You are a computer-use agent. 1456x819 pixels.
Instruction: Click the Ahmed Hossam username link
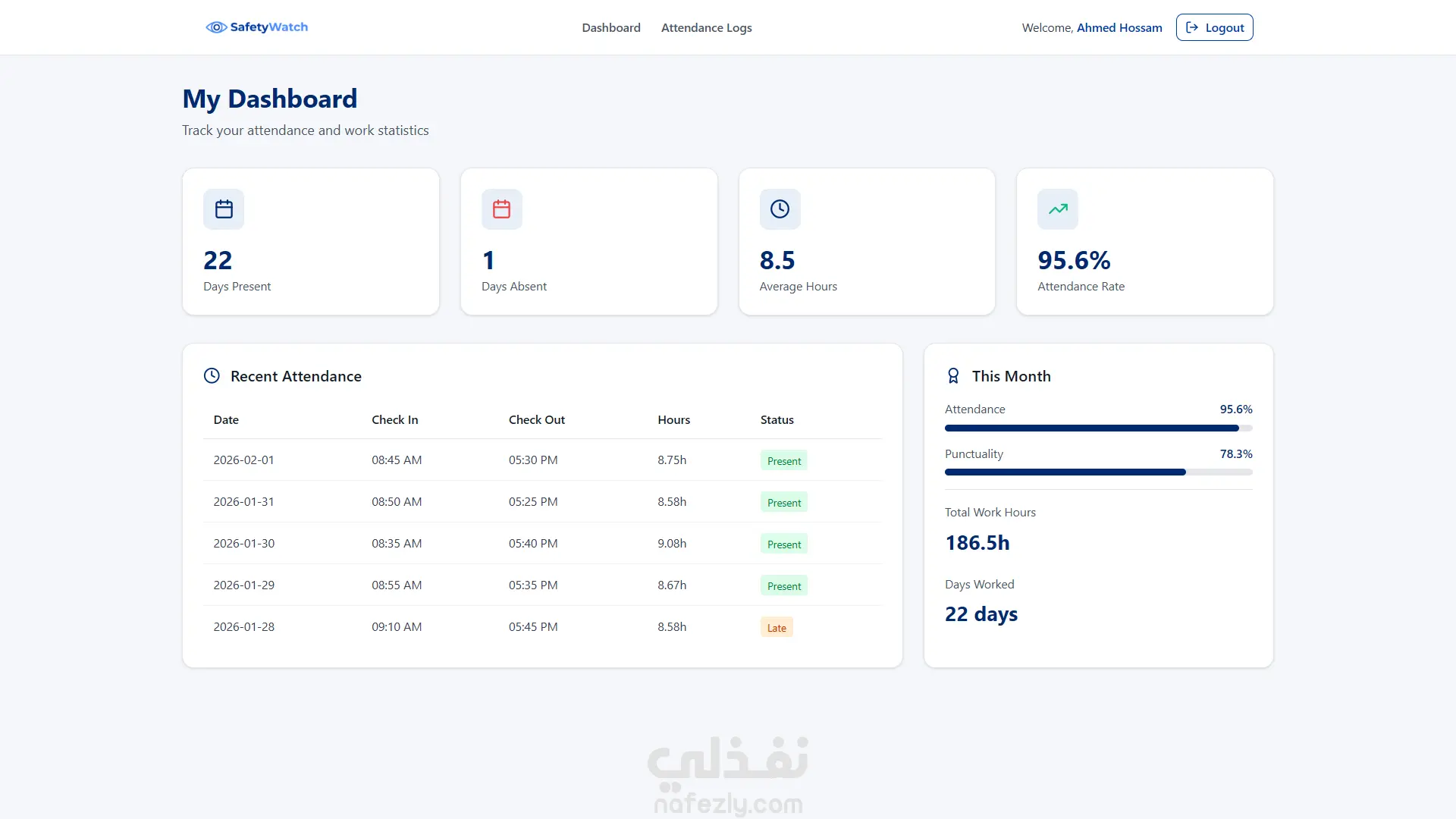(x=1119, y=27)
